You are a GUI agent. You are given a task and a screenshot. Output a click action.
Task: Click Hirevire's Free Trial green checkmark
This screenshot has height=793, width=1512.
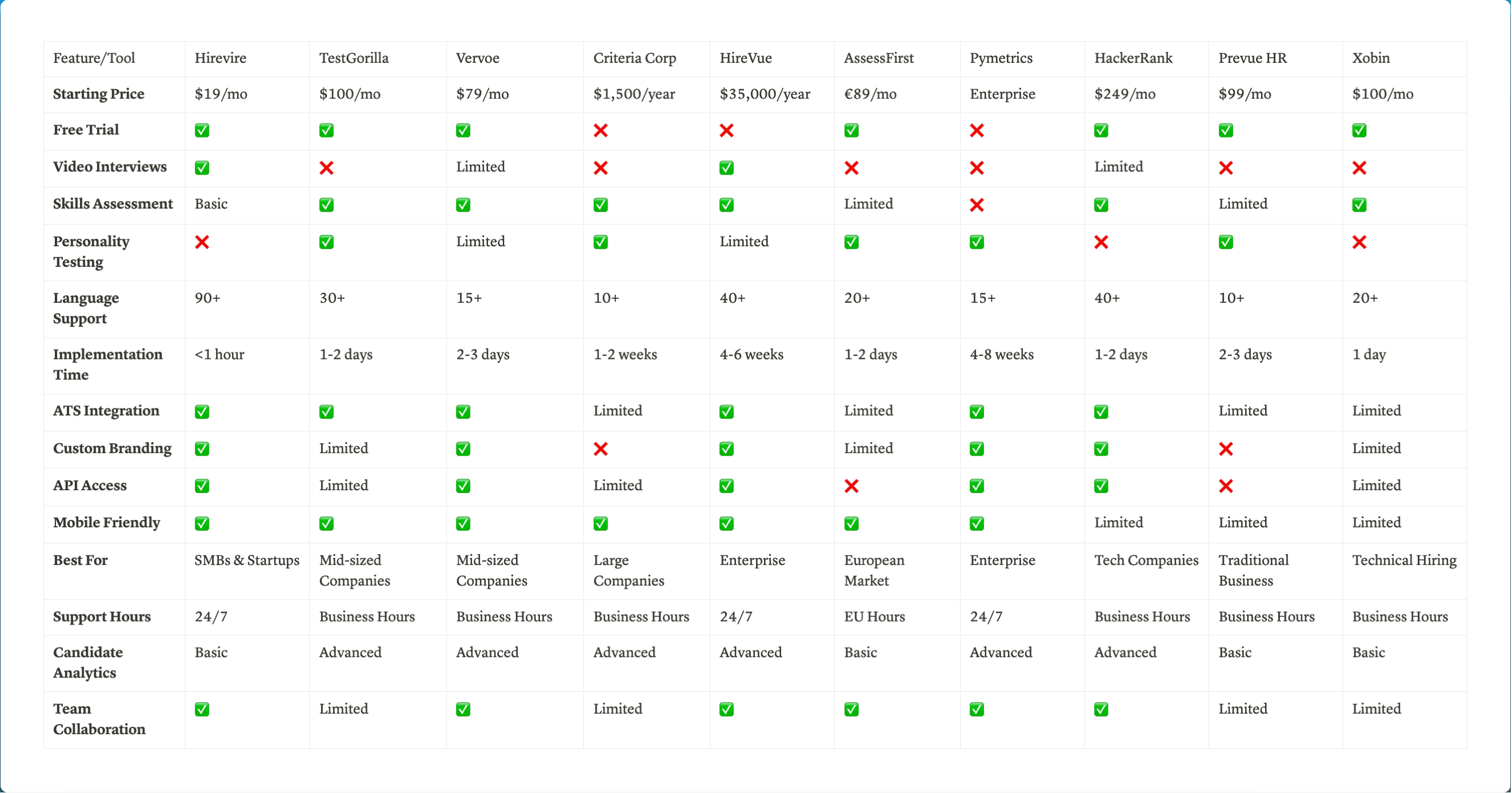coord(202,130)
